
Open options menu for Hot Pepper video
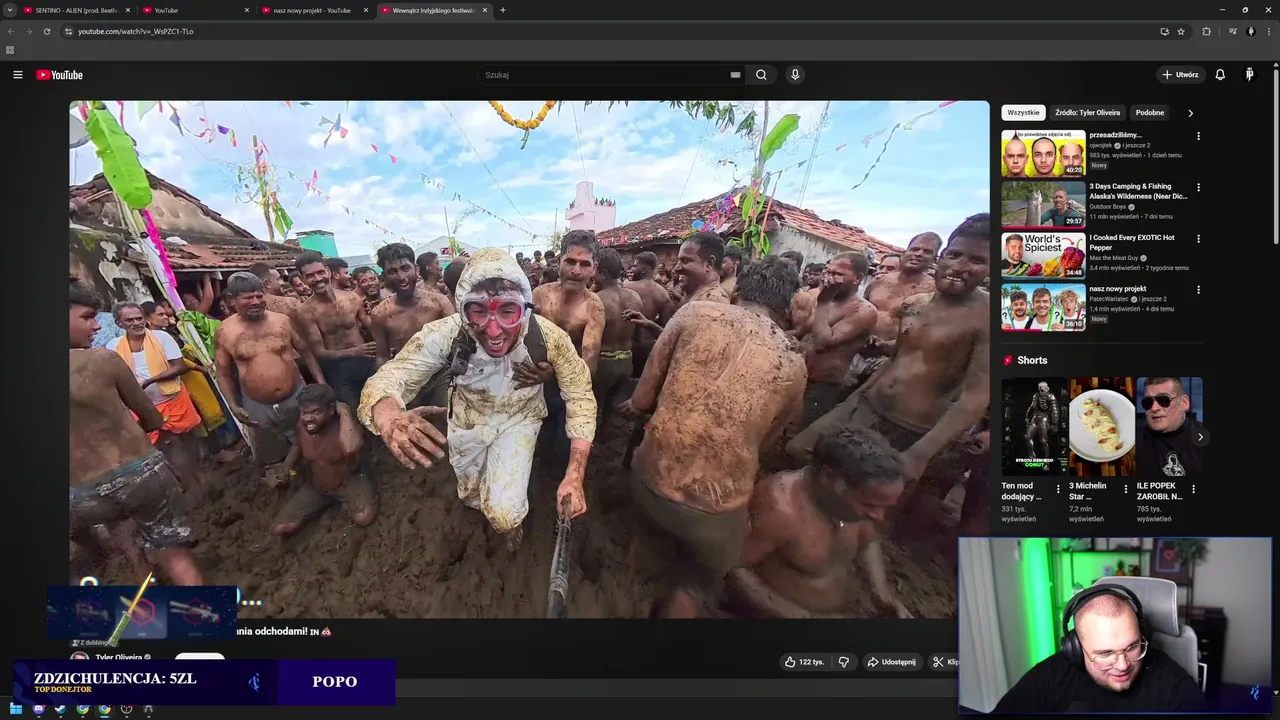[x=1198, y=239]
